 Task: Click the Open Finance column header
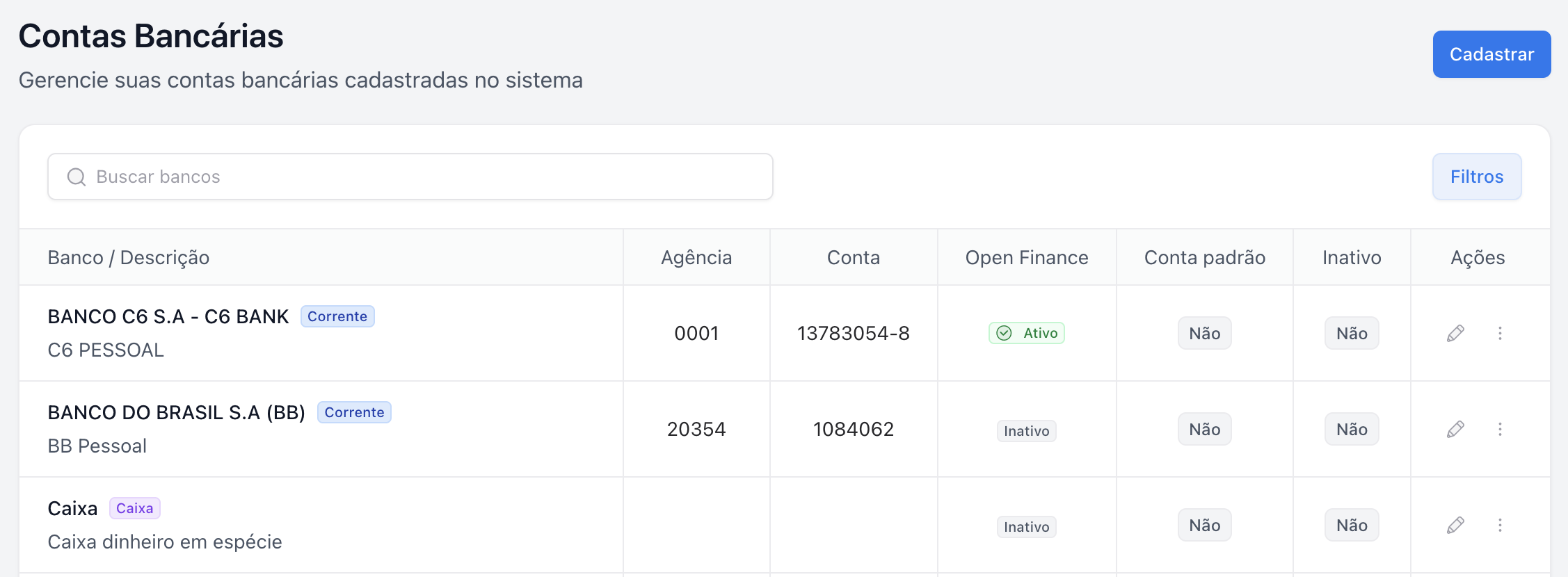coord(1026,258)
